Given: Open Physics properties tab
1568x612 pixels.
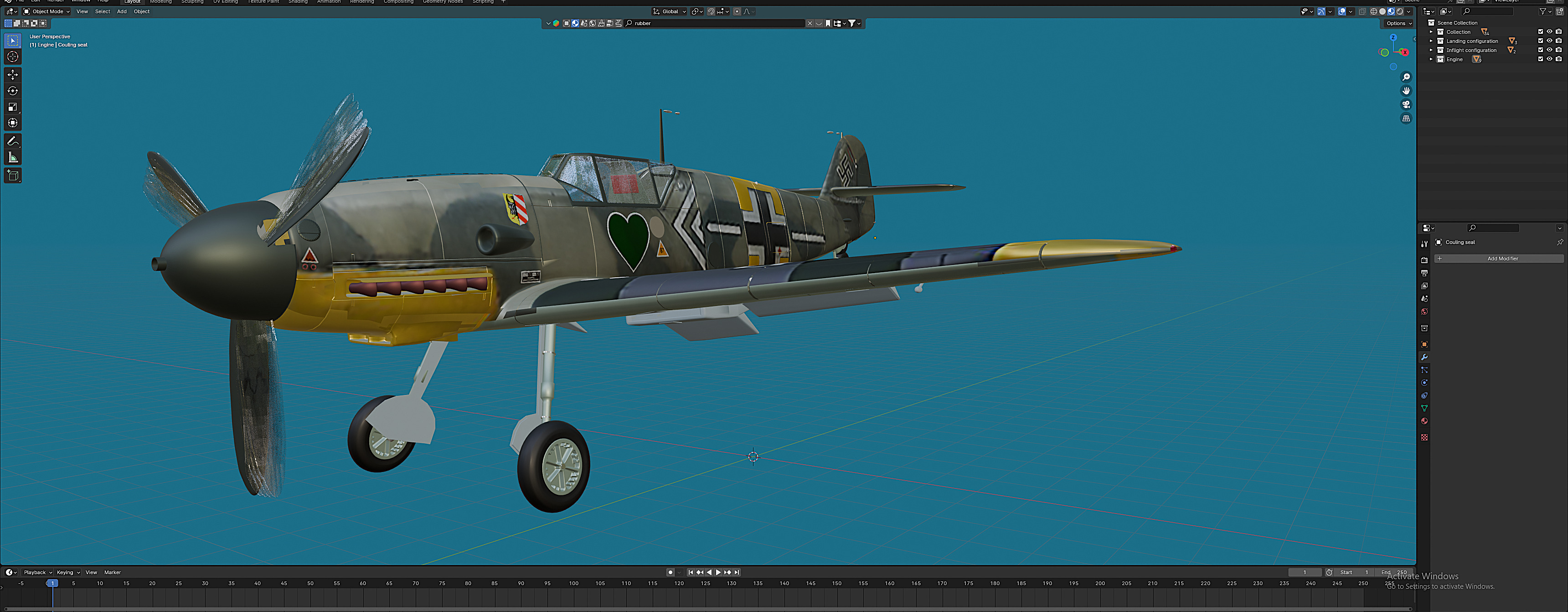Looking at the screenshot, I should (1424, 383).
